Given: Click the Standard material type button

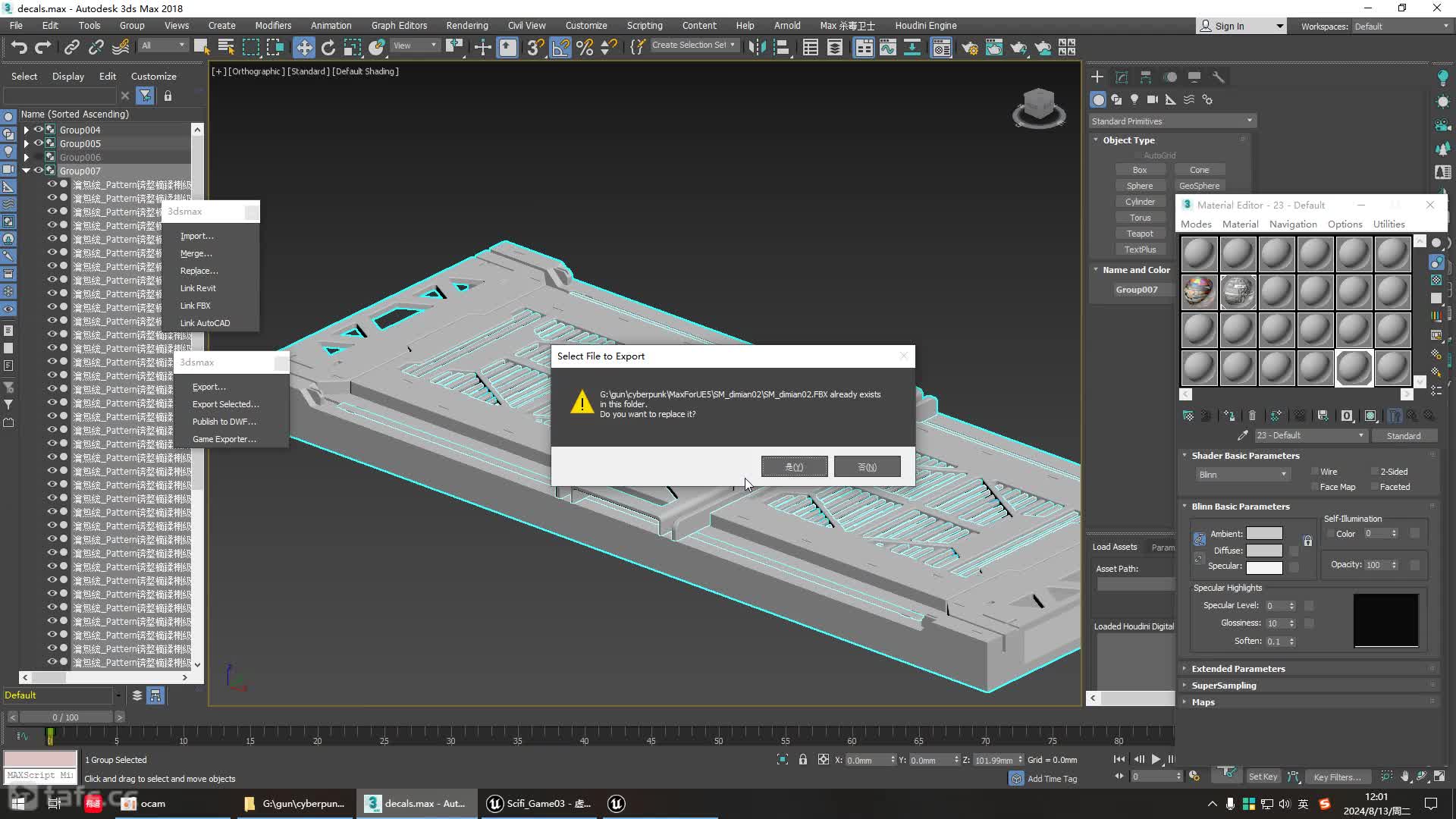Looking at the screenshot, I should pyautogui.click(x=1404, y=436).
